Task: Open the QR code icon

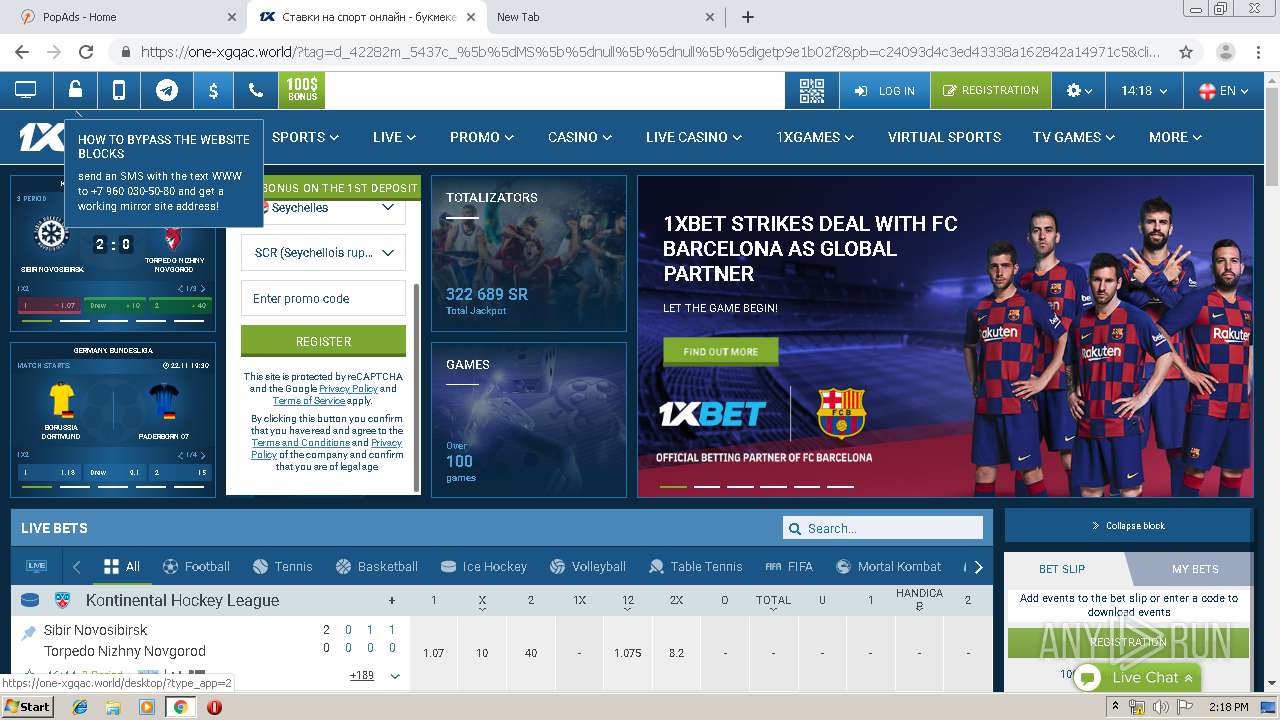Action: coord(812,90)
